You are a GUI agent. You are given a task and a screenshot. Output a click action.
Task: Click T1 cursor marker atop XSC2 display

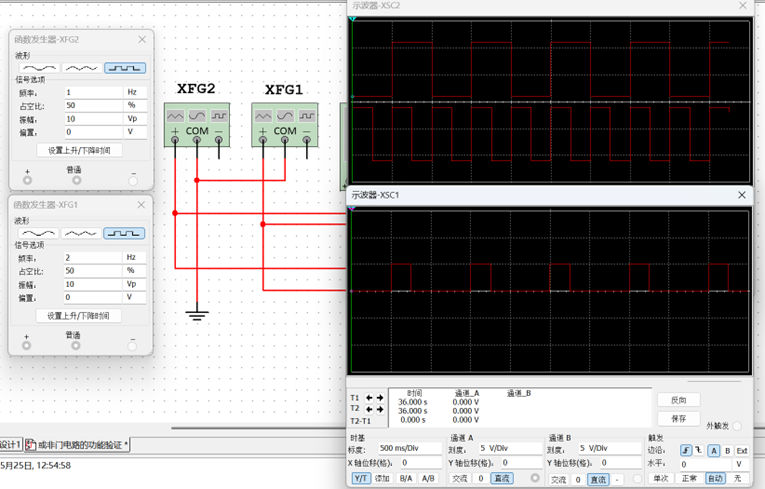[352, 19]
